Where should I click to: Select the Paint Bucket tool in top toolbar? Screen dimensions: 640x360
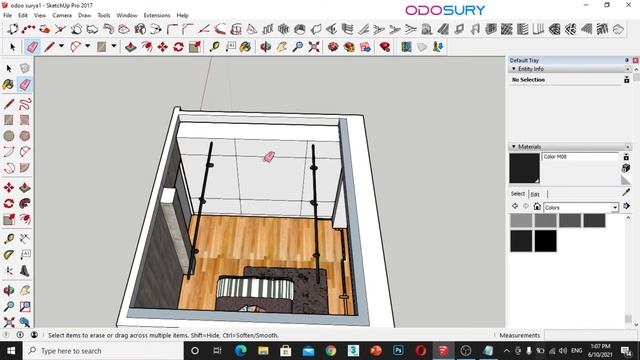[245, 47]
